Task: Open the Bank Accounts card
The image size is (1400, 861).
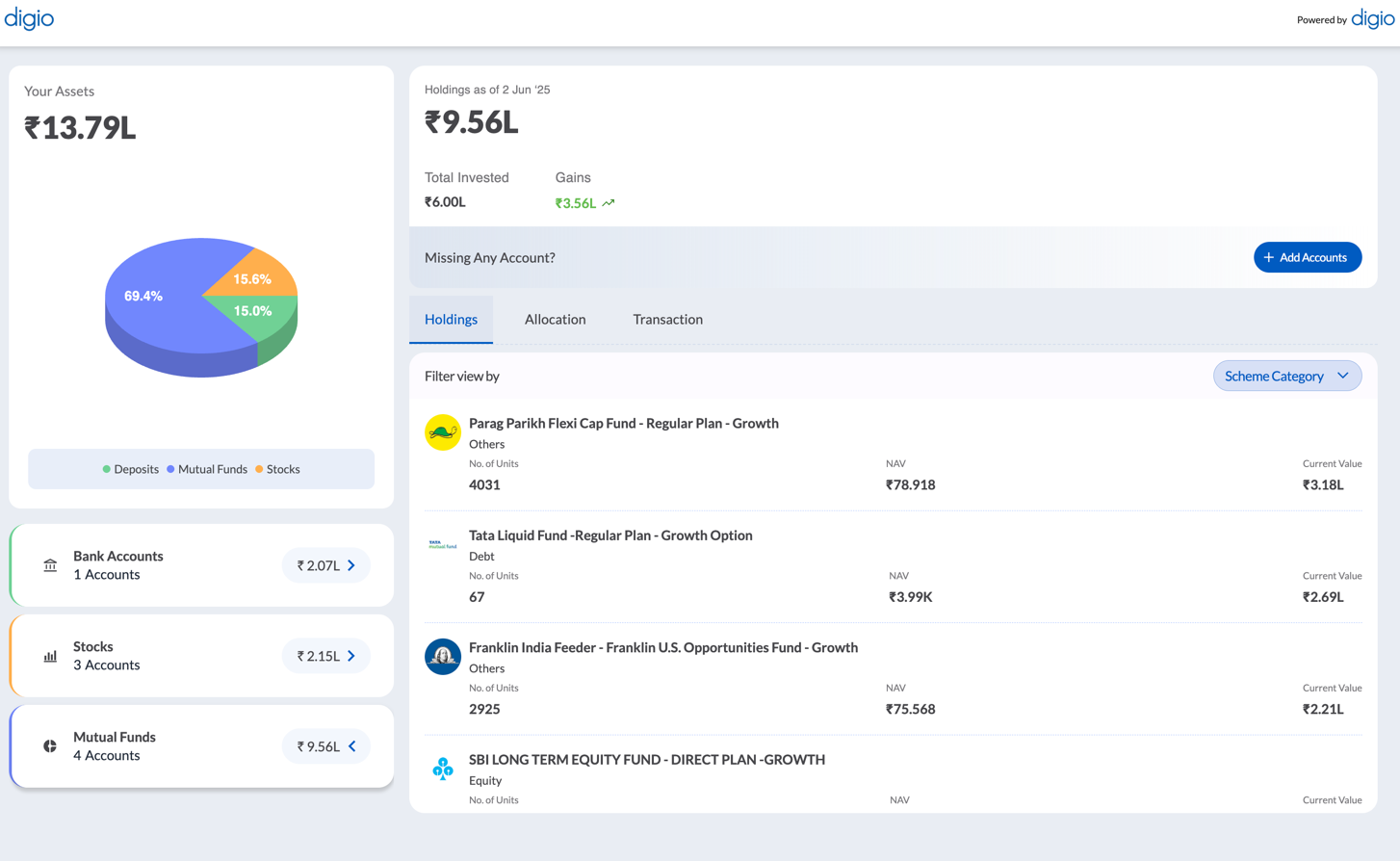Action: (x=201, y=565)
